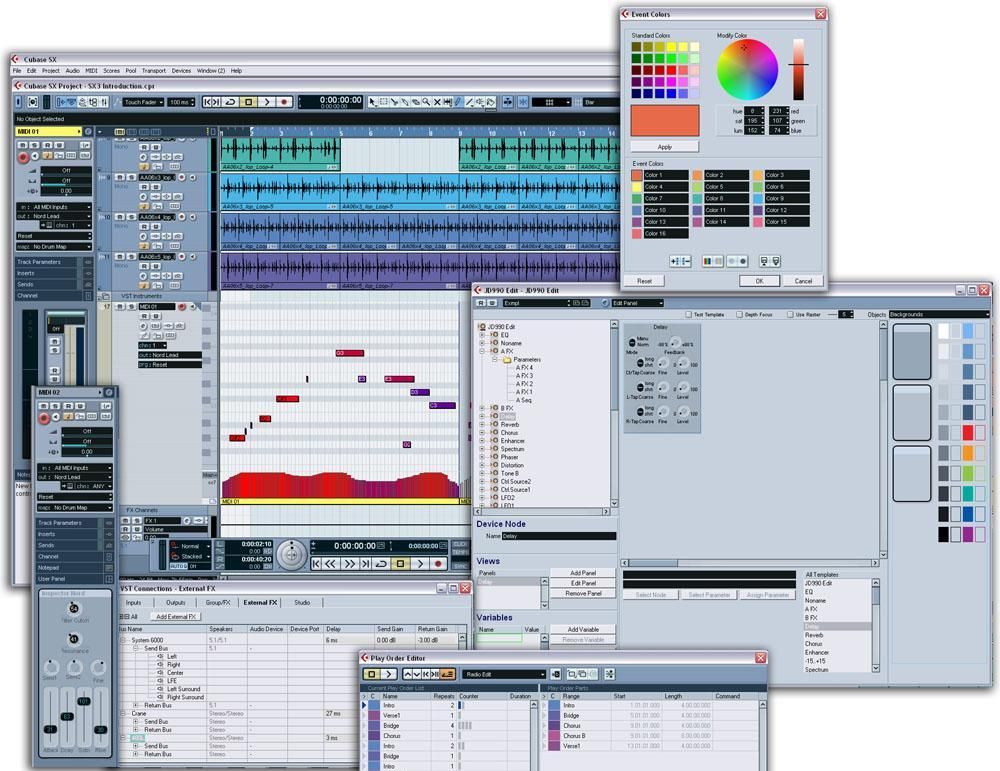1000x771 pixels.
Task: Click the Add Panel button
Action: click(583, 573)
